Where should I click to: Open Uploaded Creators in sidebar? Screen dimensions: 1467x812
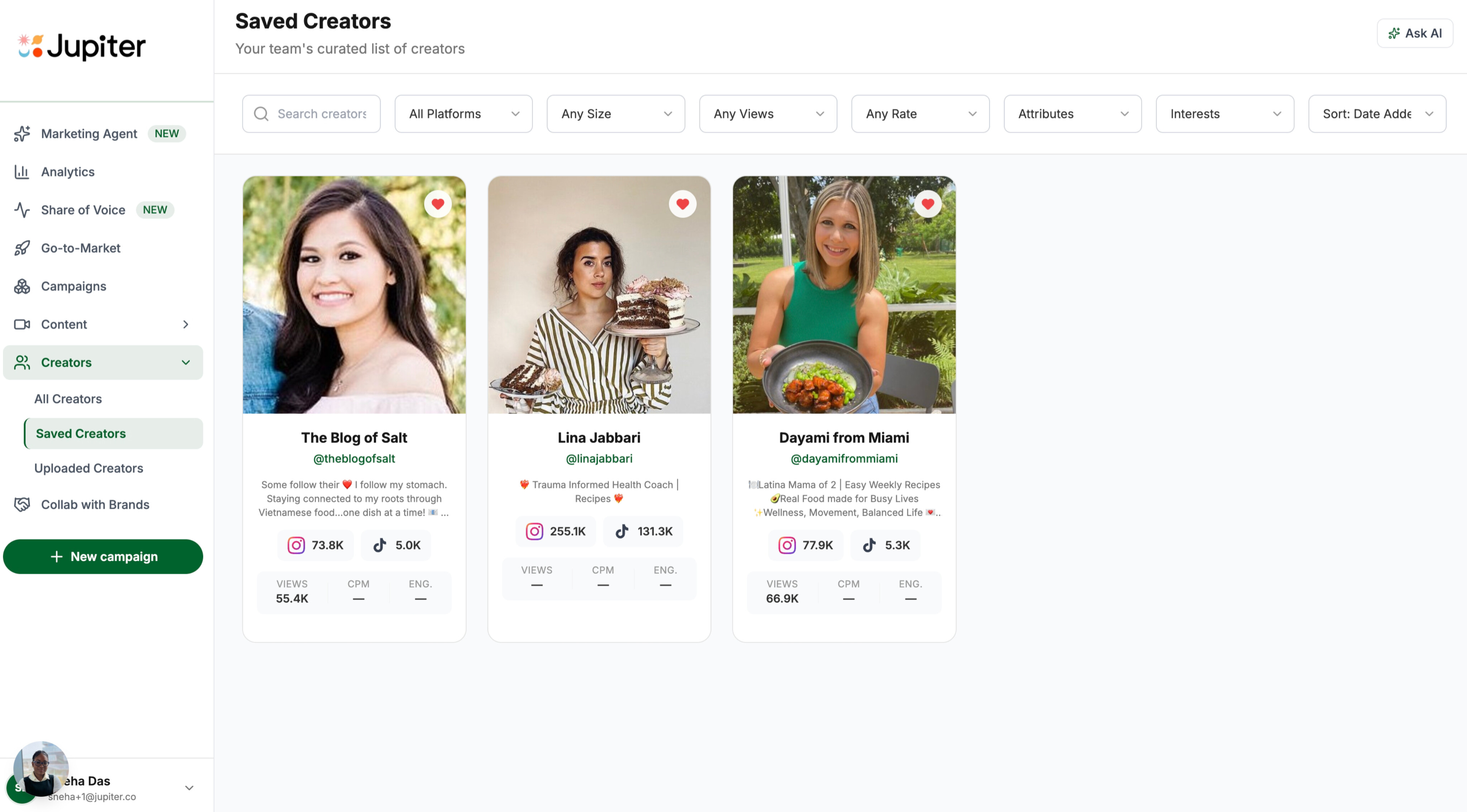(88, 468)
